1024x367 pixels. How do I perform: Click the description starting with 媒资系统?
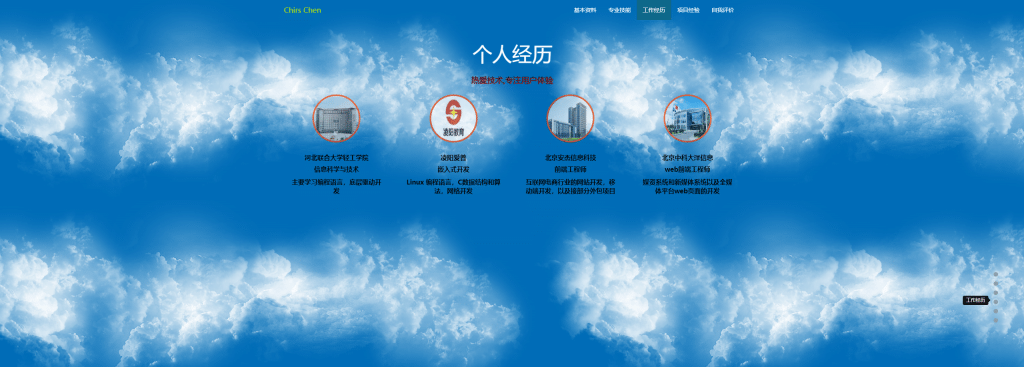click(x=688, y=187)
